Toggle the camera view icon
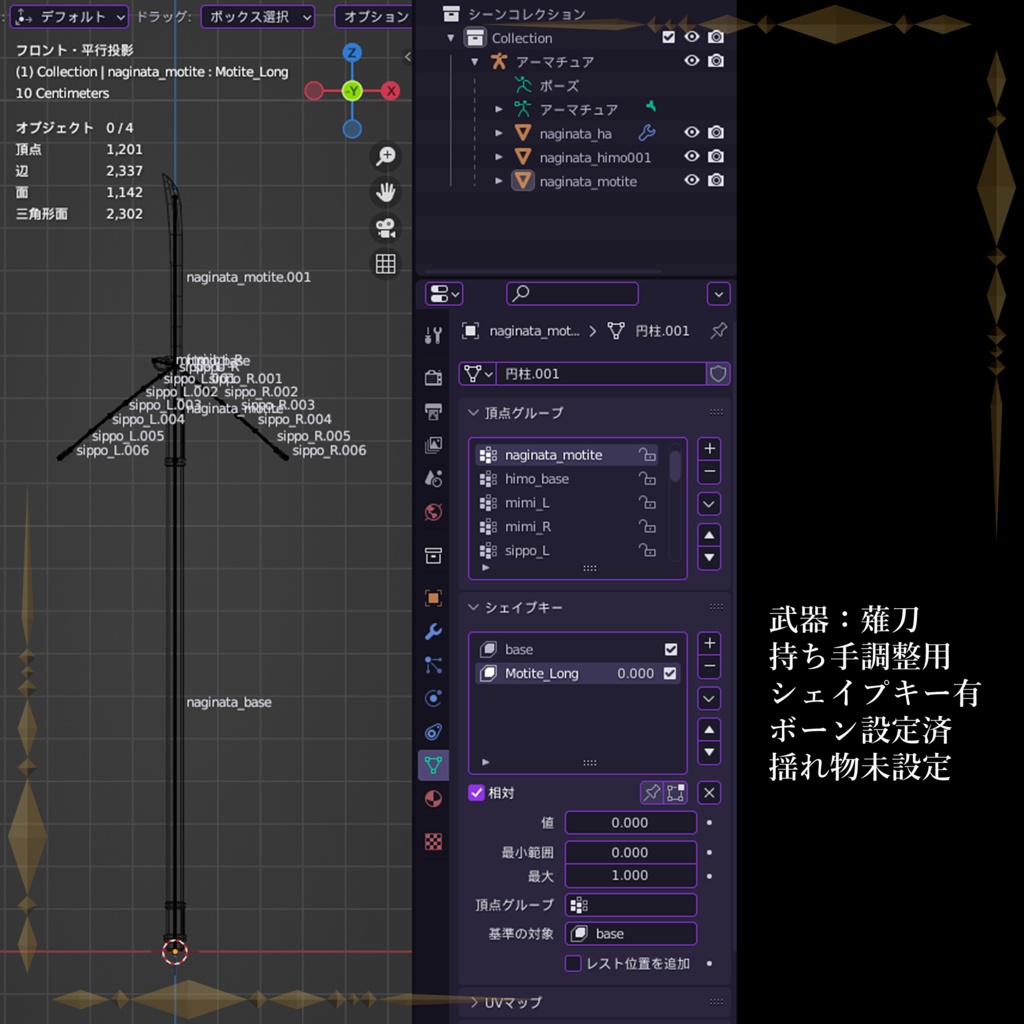Screen dimensions: 1024x1024 click(x=385, y=228)
